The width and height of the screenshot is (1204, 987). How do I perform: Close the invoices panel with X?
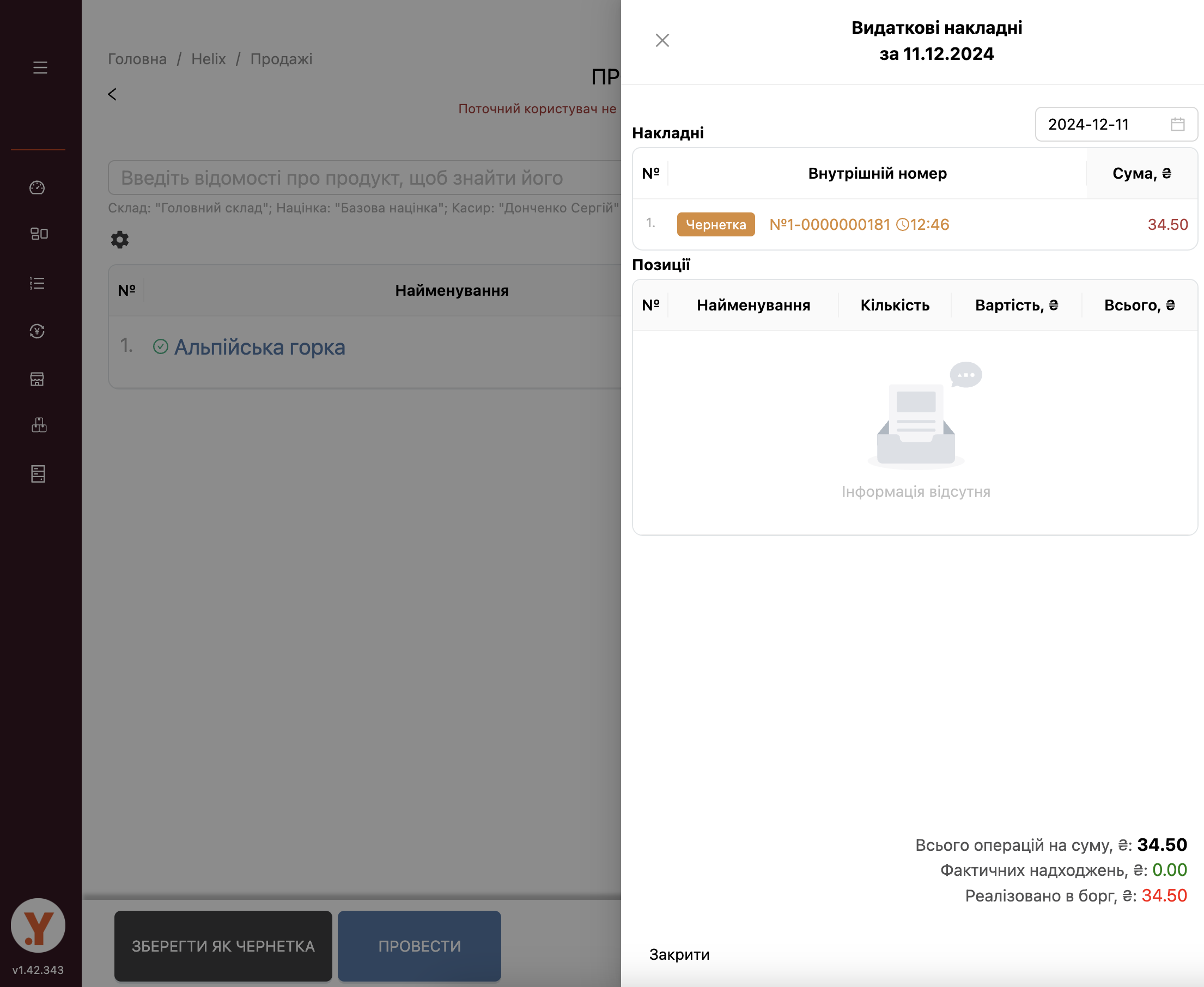(662, 40)
